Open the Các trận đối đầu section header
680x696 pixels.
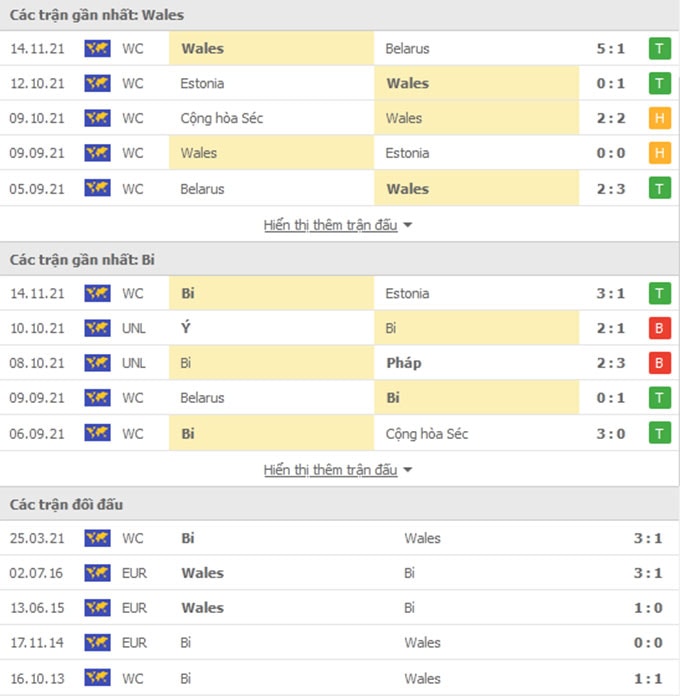click(x=340, y=504)
